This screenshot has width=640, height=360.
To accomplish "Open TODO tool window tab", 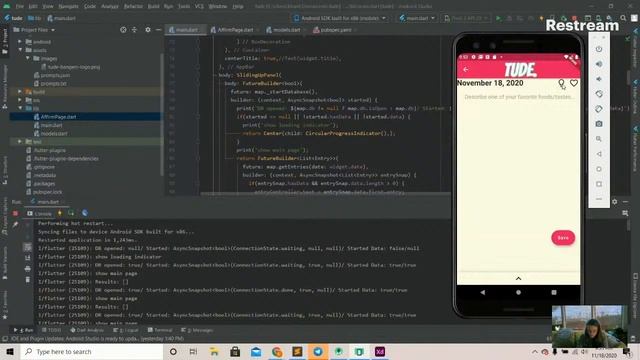I will point(51,330).
